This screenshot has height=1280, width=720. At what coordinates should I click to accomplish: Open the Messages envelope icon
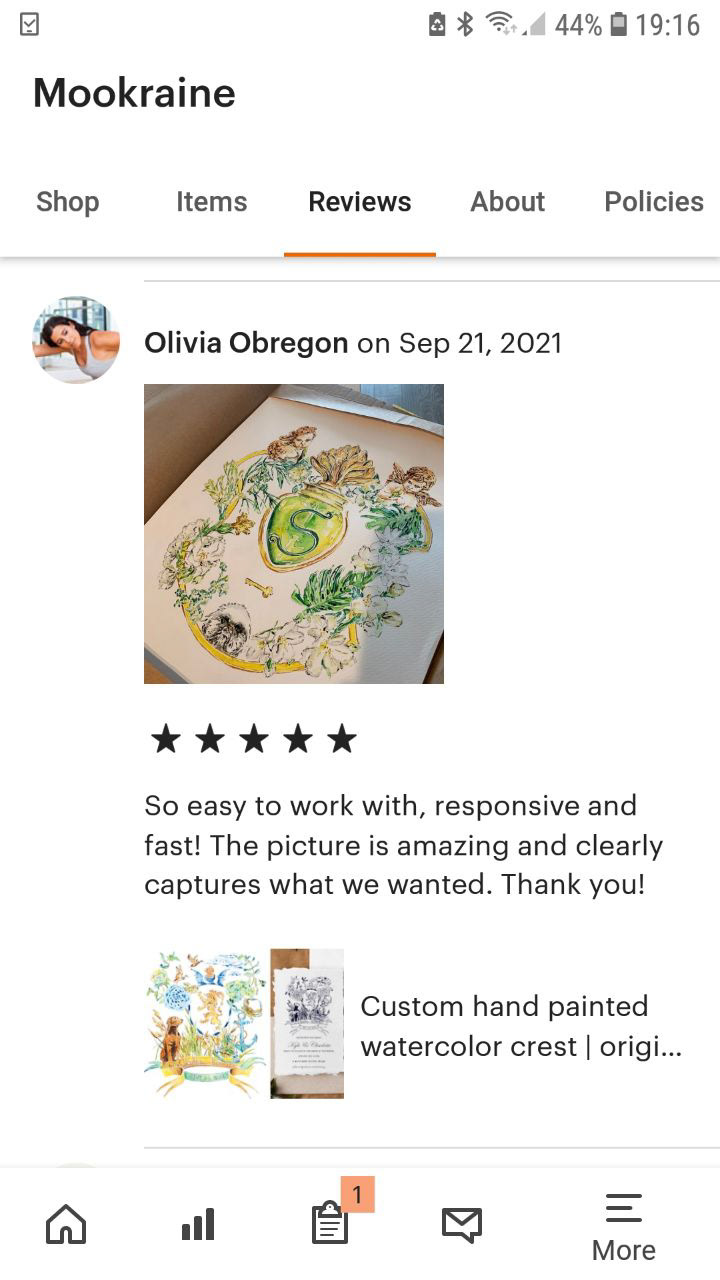coord(462,1225)
